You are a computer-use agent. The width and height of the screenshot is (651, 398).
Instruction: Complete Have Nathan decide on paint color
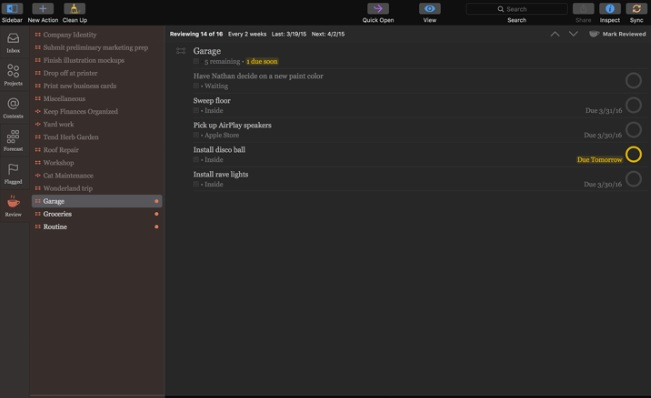633,81
